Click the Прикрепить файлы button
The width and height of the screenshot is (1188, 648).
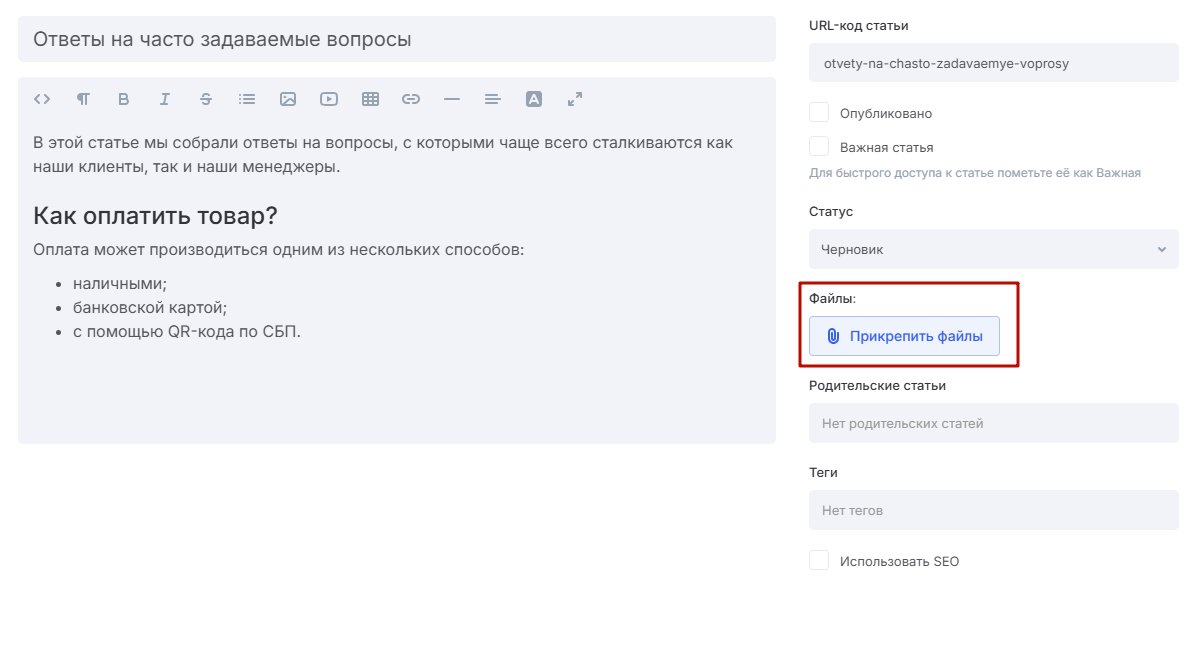click(904, 336)
